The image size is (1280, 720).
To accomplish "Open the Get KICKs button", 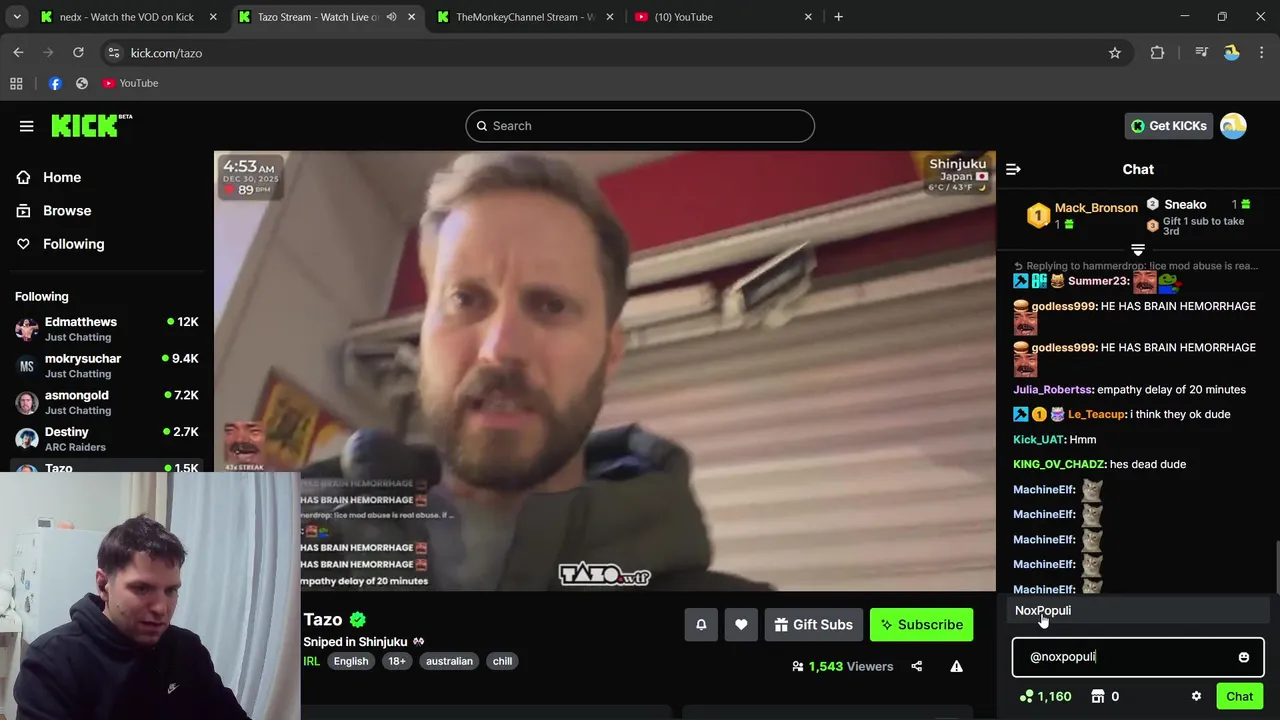I will point(1168,126).
